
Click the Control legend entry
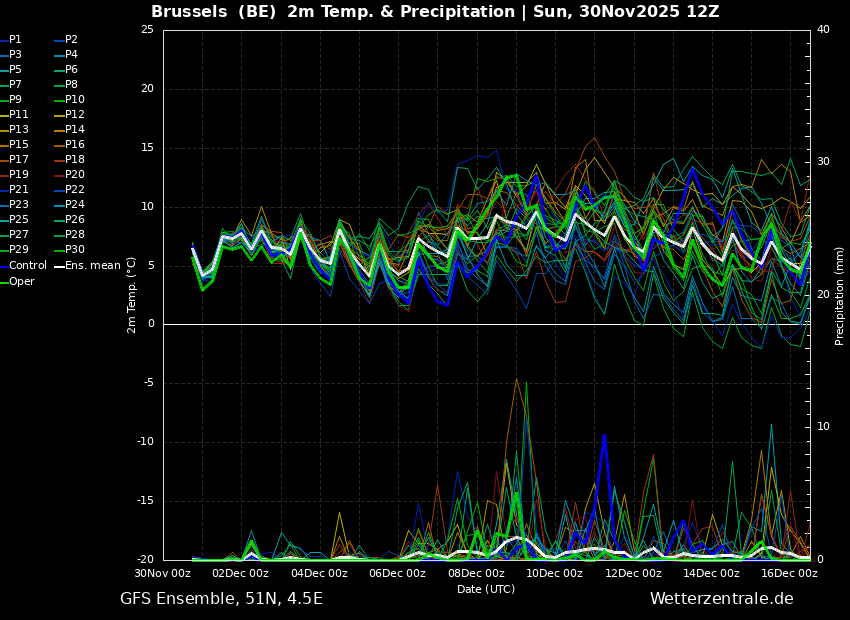(28, 266)
